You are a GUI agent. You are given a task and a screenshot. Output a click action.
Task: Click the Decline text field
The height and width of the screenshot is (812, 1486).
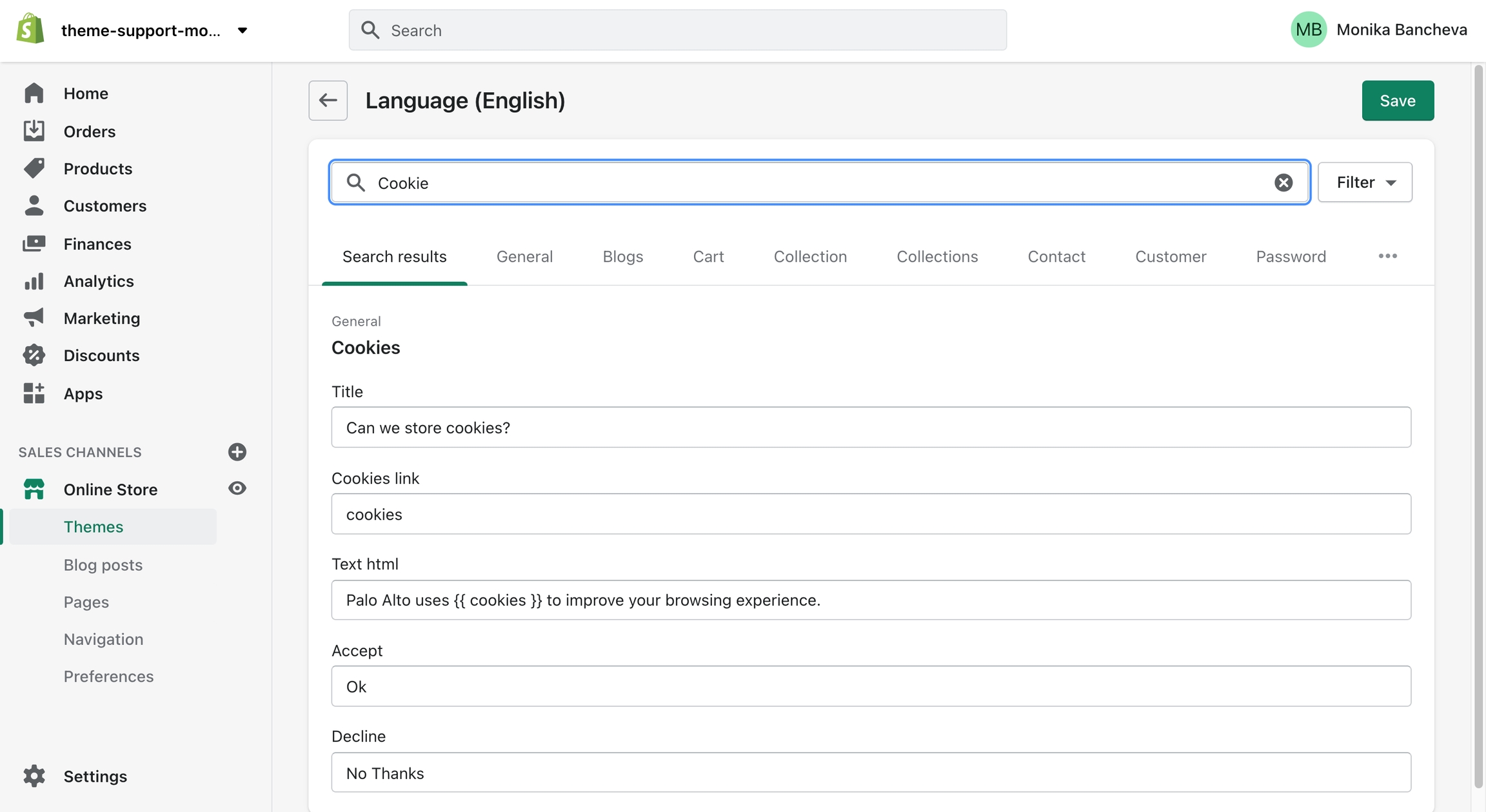pyautogui.click(x=871, y=772)
